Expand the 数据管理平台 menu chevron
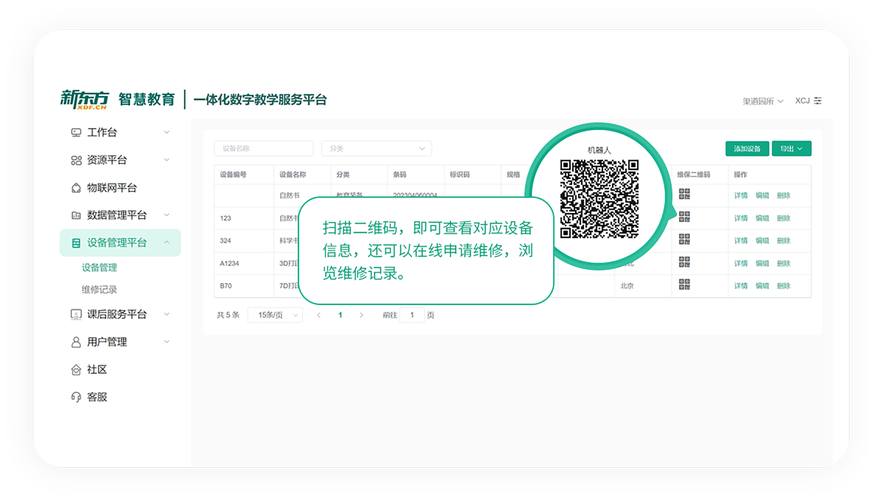Image resolution: width=878 pixels, height=500 pixels. pyautogui.click(x=166, y=215)
